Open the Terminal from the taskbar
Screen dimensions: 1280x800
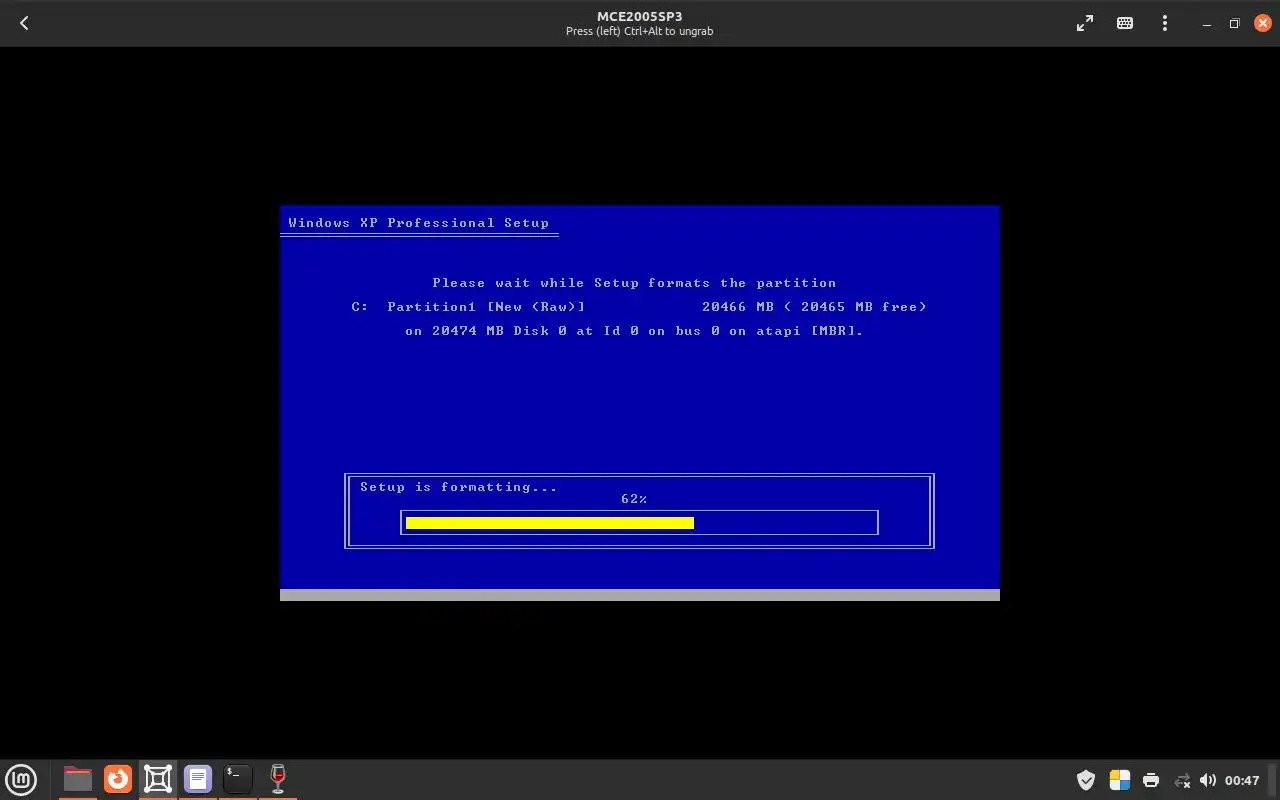(x=238, y=779)
